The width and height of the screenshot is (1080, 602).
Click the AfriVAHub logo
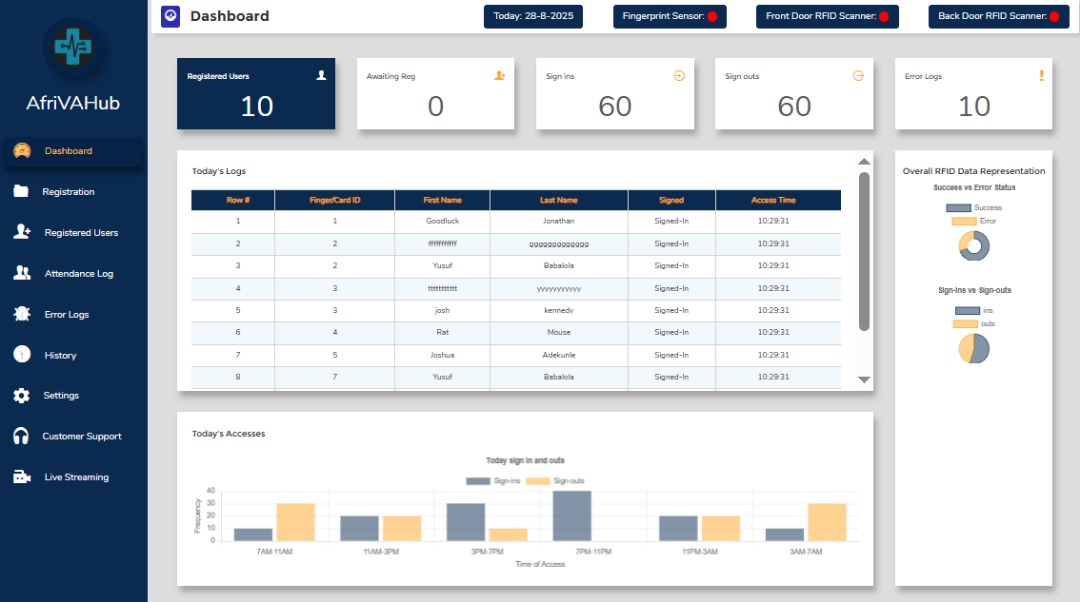[73, 47]
